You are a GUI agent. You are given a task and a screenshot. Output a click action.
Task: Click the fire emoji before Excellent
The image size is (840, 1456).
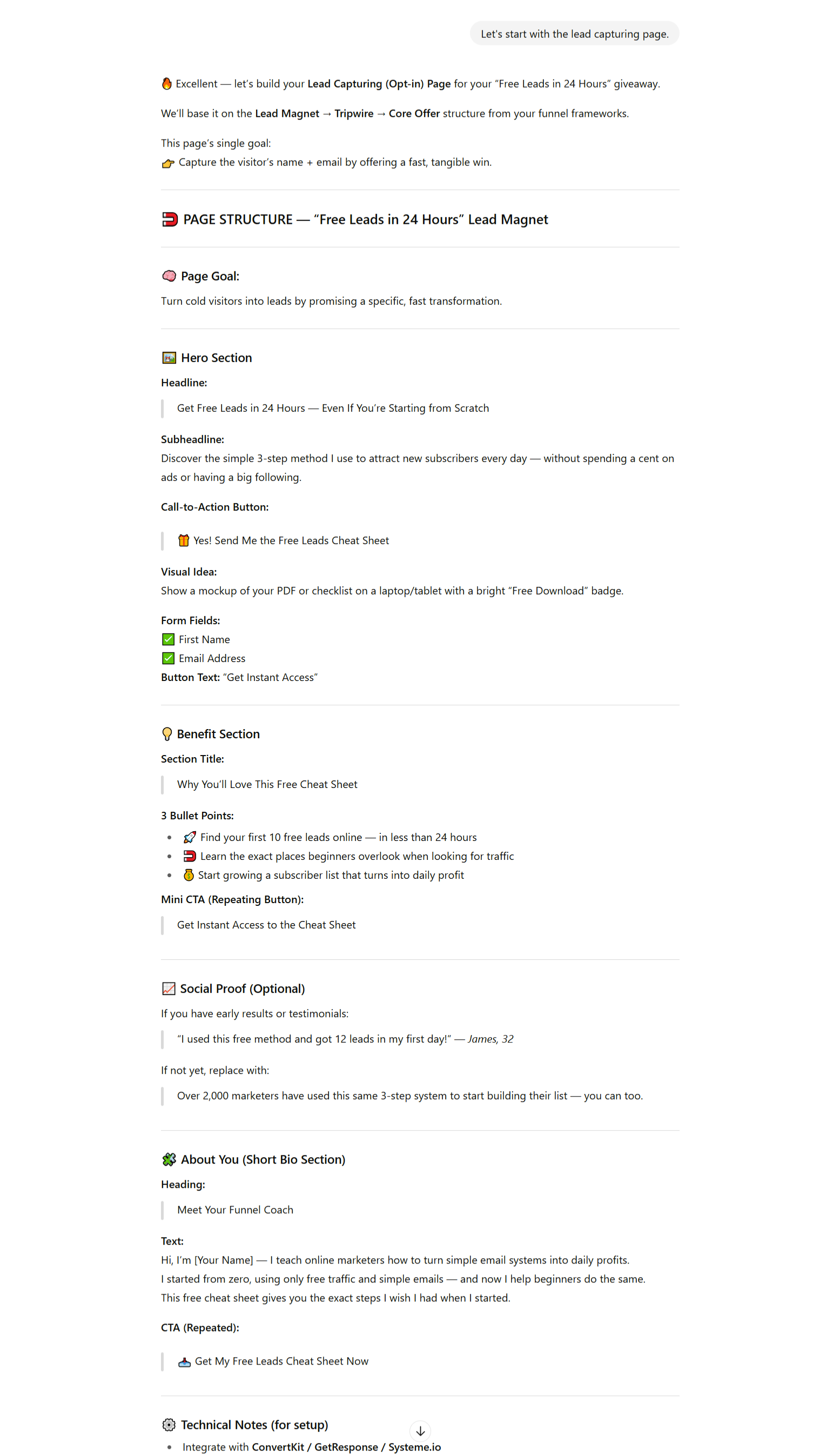[167, 84]
